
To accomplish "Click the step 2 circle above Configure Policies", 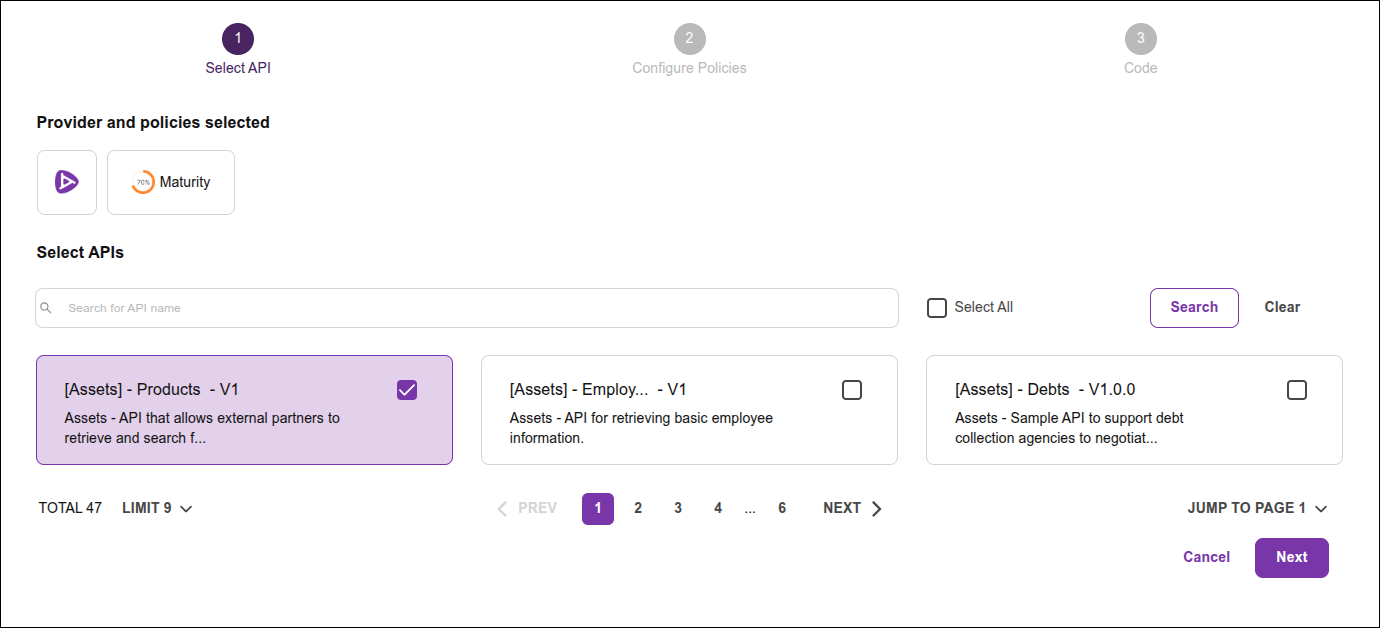I will tap(689, 38).
